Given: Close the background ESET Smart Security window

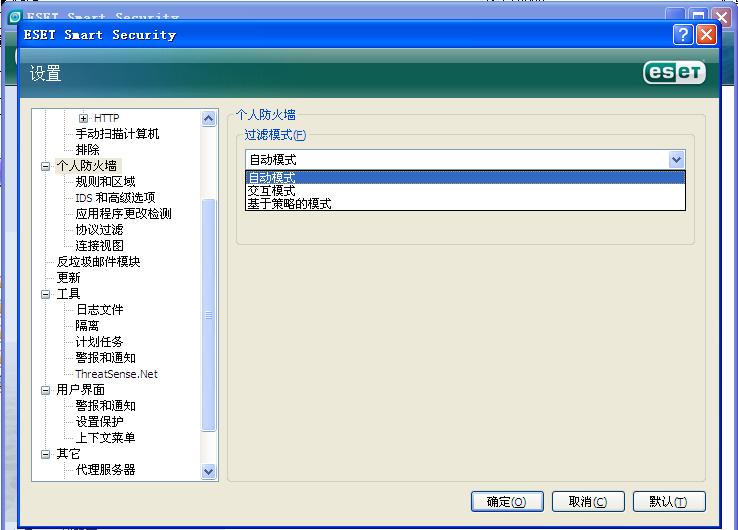Looking at the screenshot, I should click(x=722, y=16).
